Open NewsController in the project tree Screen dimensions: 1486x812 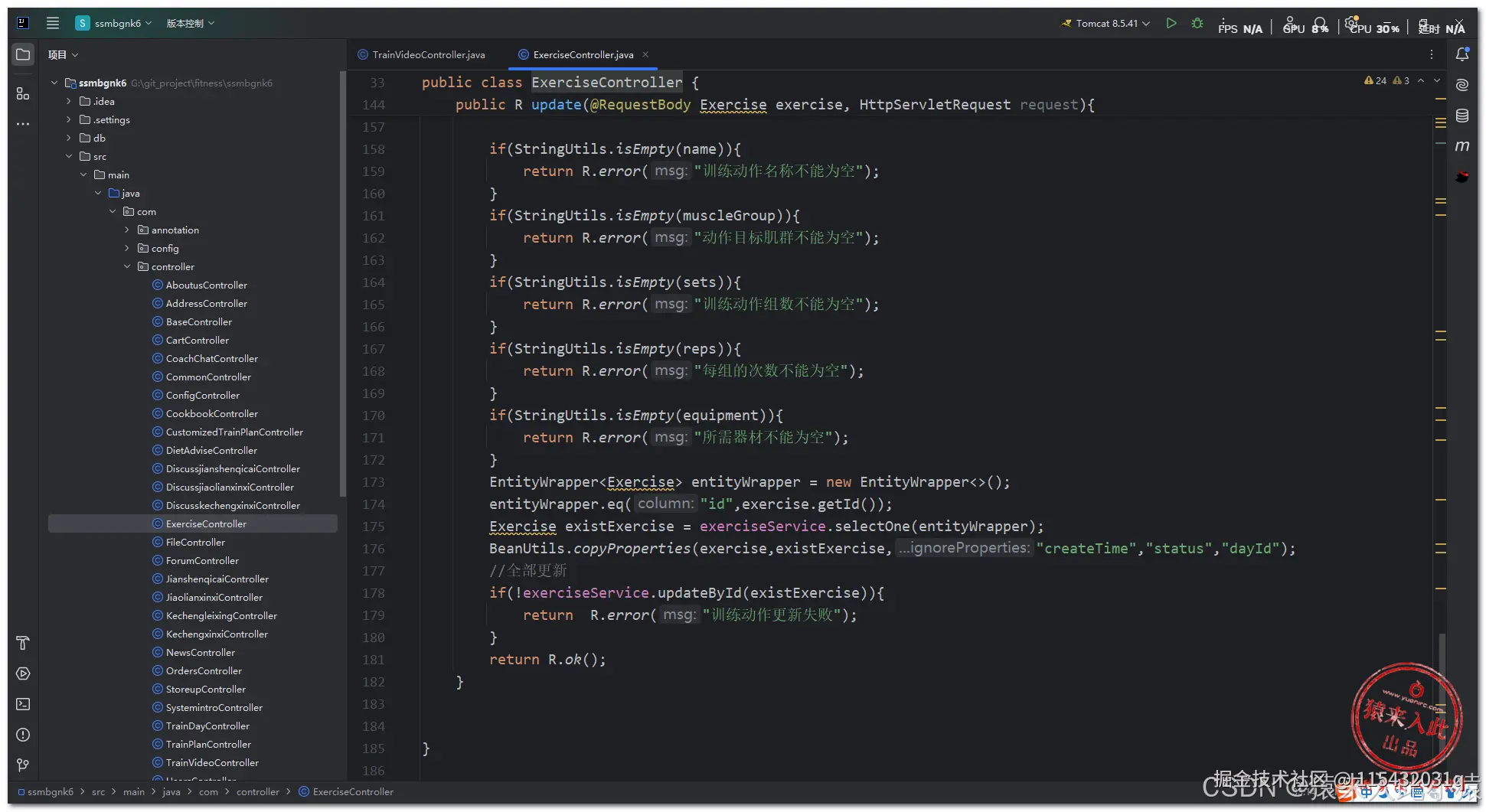[201, 652]
